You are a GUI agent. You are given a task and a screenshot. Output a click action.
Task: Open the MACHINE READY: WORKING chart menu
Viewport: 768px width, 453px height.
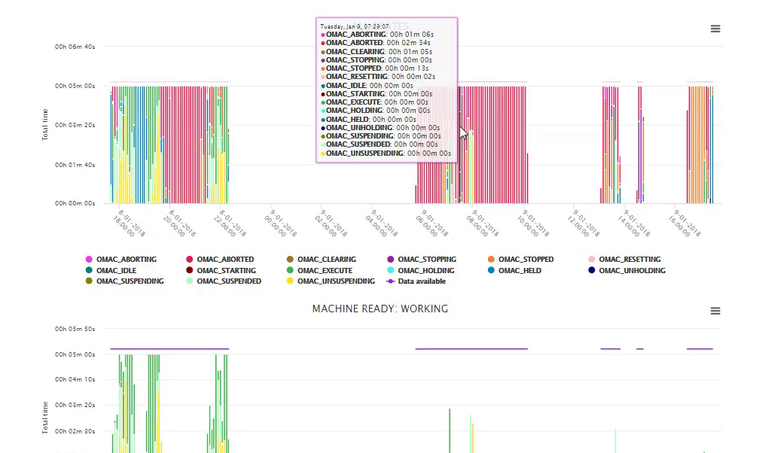[715, 311]
